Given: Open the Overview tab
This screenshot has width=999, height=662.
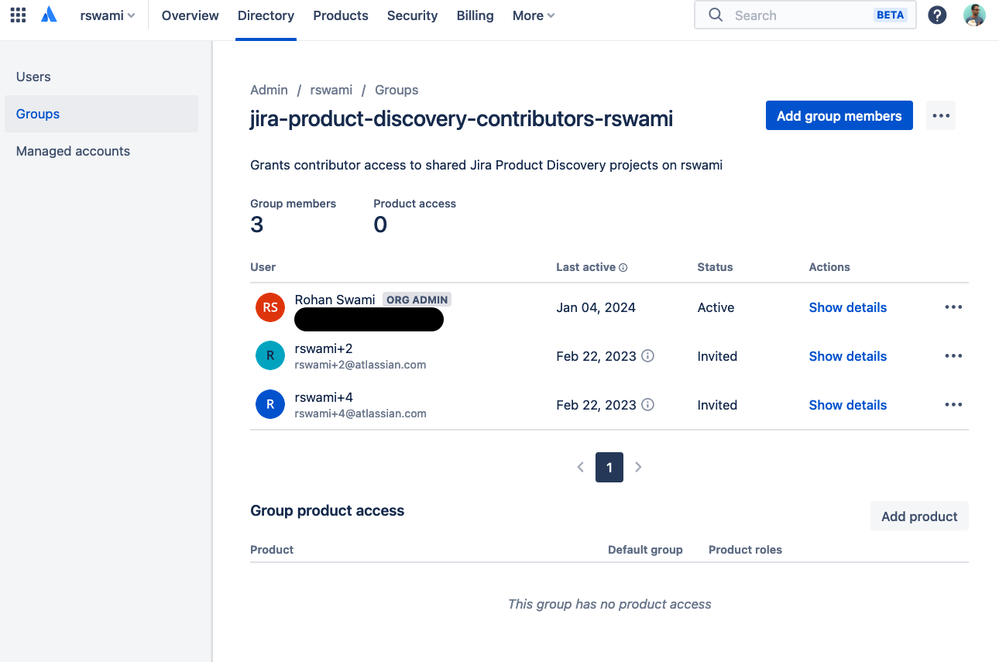Looking at the screenshot, I should click(190, 15).
